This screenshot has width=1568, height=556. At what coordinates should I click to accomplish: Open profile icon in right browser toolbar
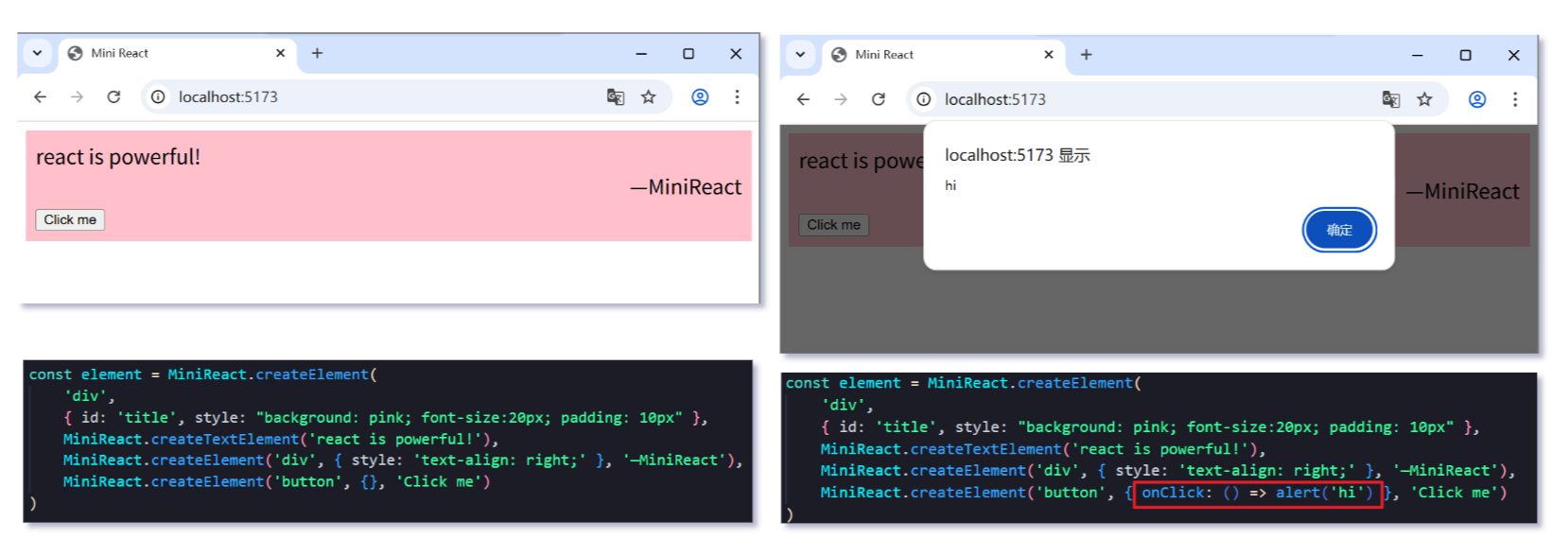[1477, 99]
